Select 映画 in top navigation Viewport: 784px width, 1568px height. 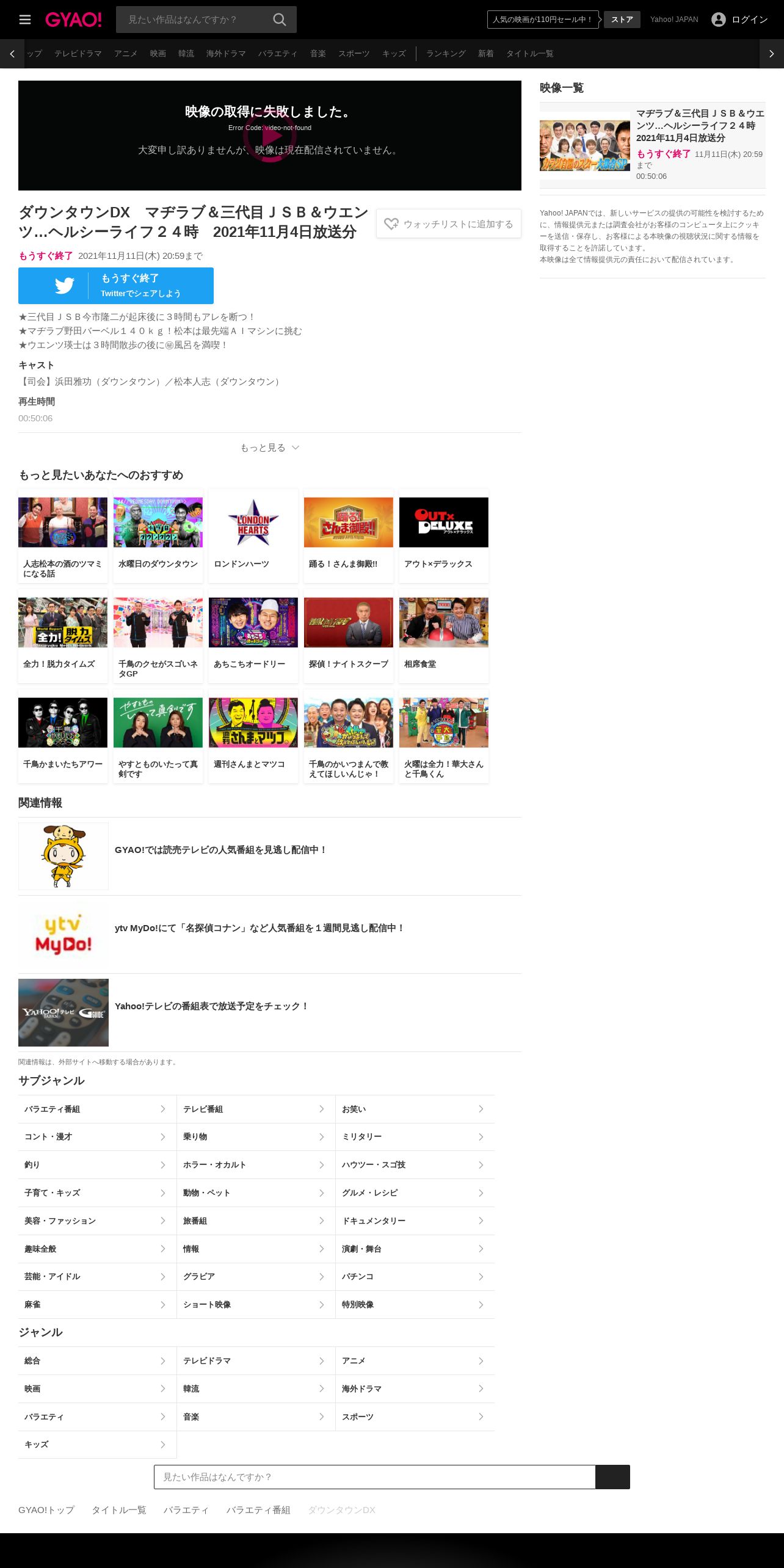[158, 54]
